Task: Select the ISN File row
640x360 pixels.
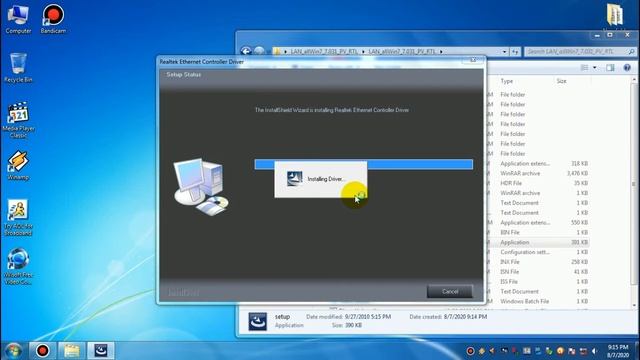Action: [x=538, y=272]
